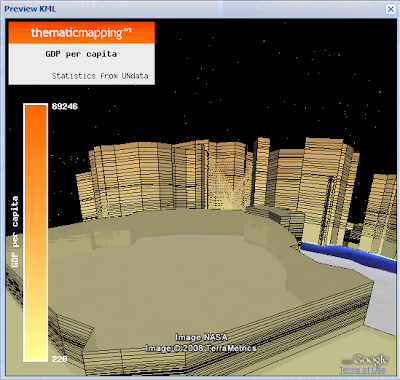
Task: Click the 'Image © 2008 TerraMetrics' attribution
Action: 201,348
